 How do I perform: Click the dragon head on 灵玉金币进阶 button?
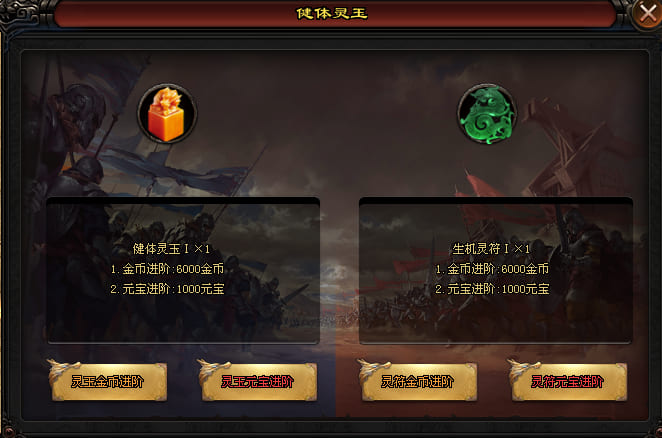point(62,370)
